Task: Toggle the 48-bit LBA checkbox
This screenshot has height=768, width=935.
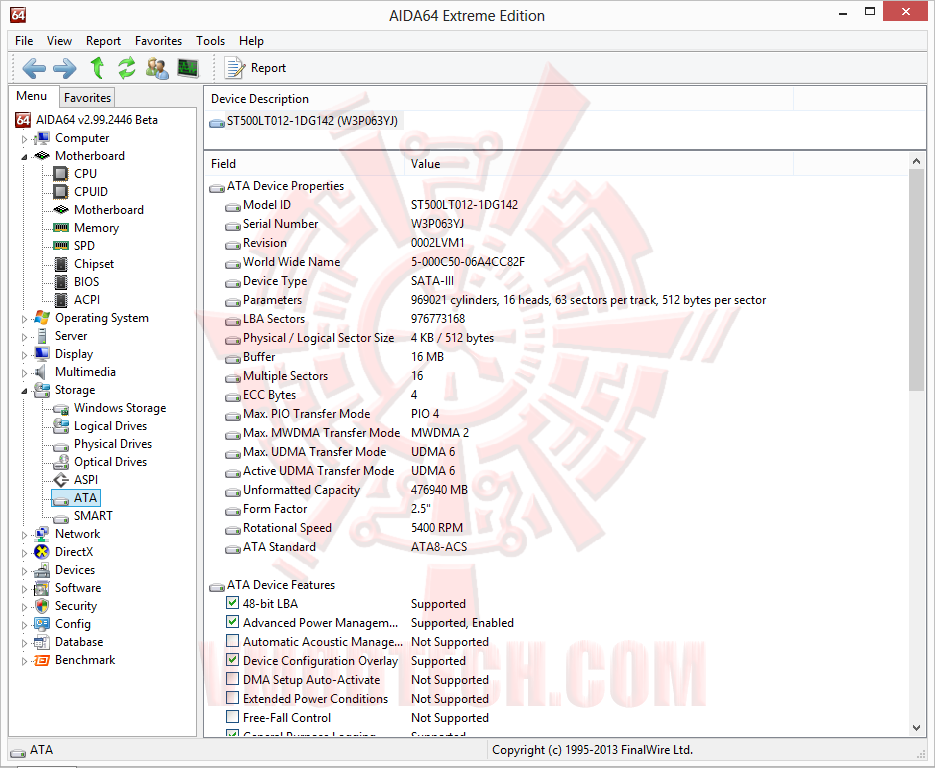Action: (x=233, y=603)
